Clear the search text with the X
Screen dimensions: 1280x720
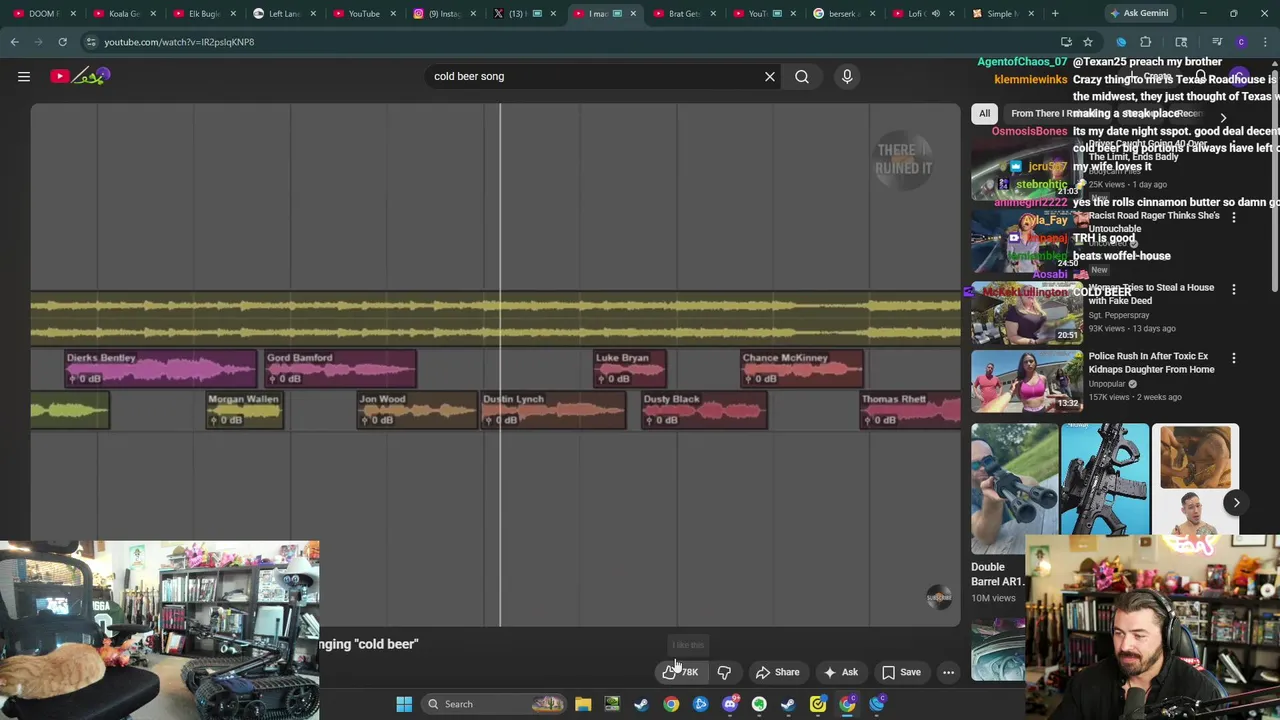[770, 76]
